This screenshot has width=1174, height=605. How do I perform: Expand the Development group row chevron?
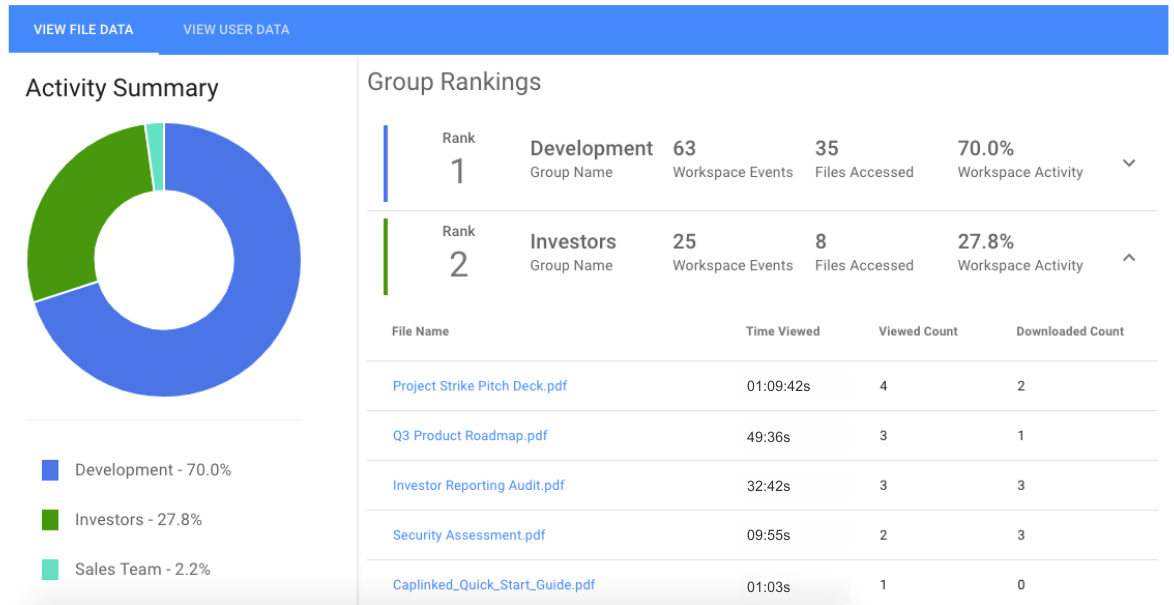(x=1129, y=162)
